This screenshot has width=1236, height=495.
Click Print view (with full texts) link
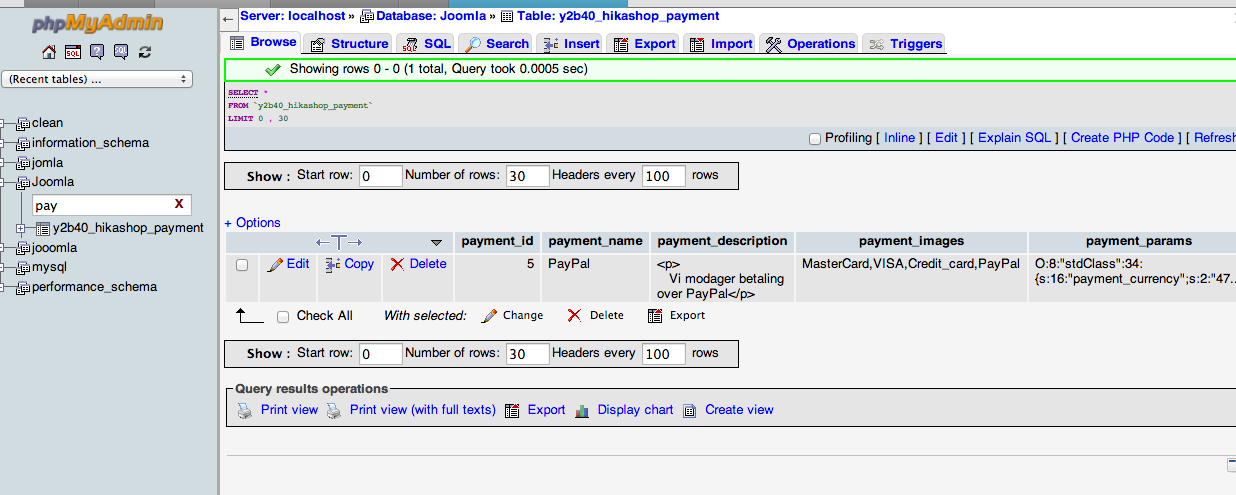(x=422, y=410)
